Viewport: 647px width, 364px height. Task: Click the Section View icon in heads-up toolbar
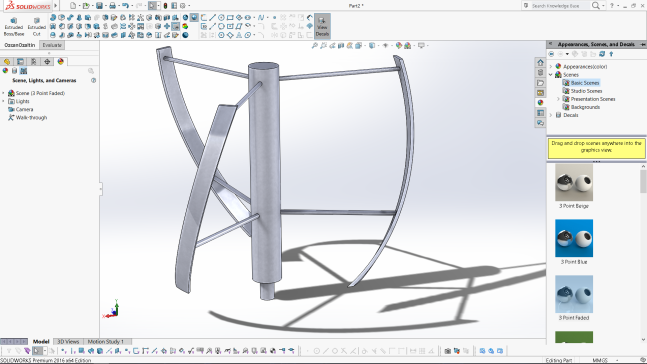[341, 45]
